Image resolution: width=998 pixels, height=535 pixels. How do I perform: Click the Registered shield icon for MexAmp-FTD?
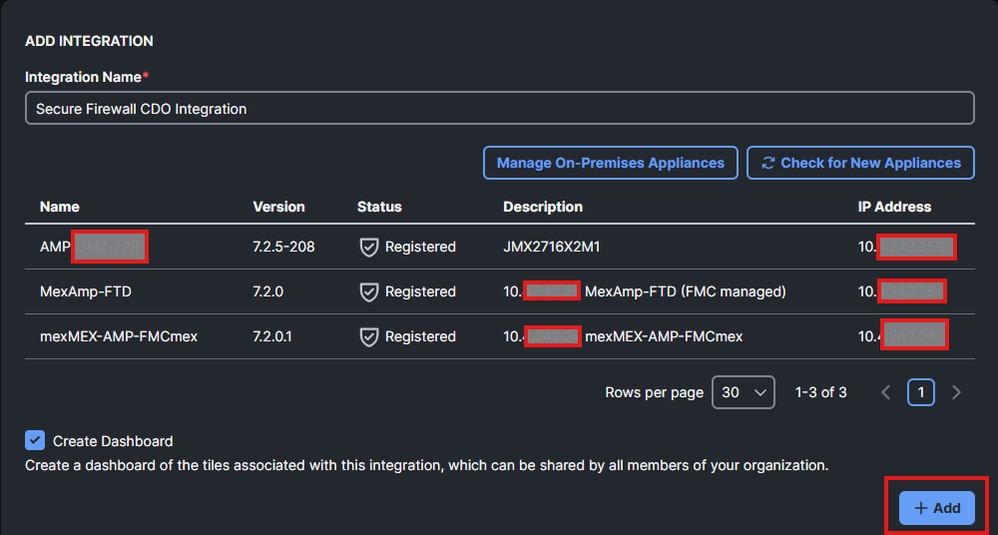369,292
